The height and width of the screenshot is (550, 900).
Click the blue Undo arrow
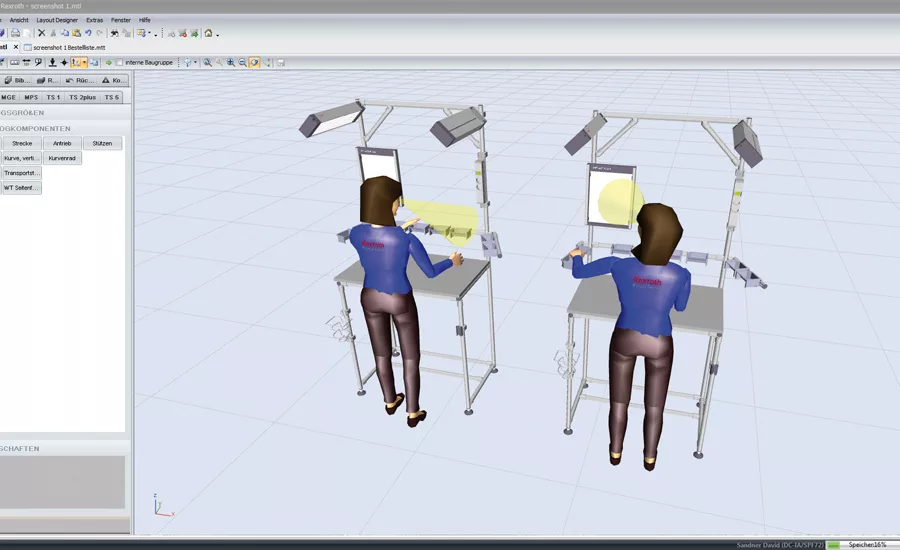coord(88,33)
